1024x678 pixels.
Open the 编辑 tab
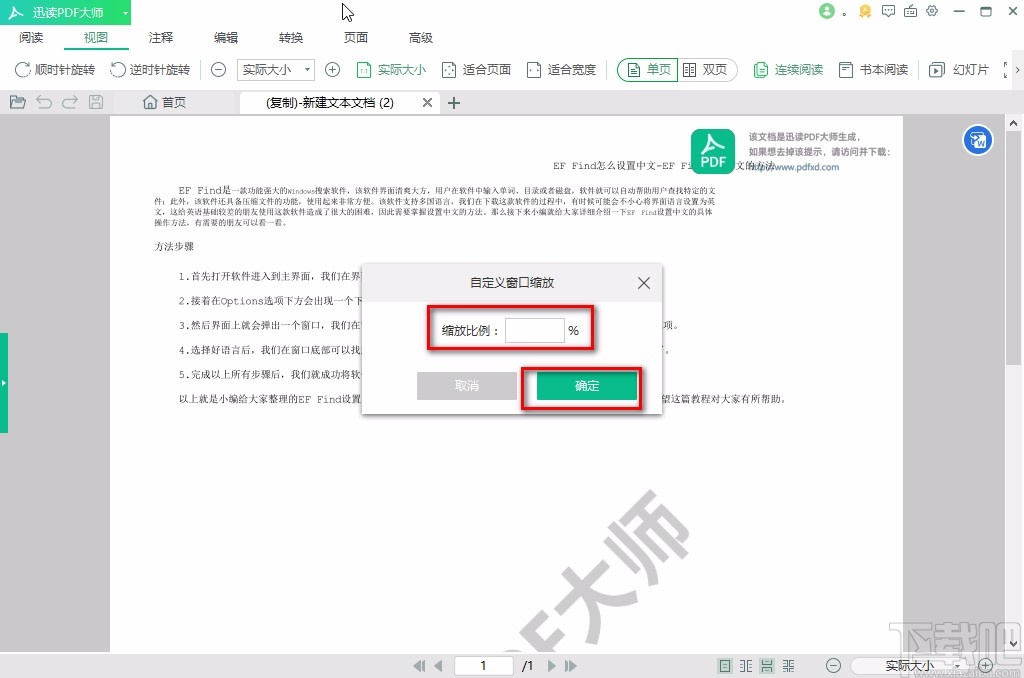[x=226, y=37]
